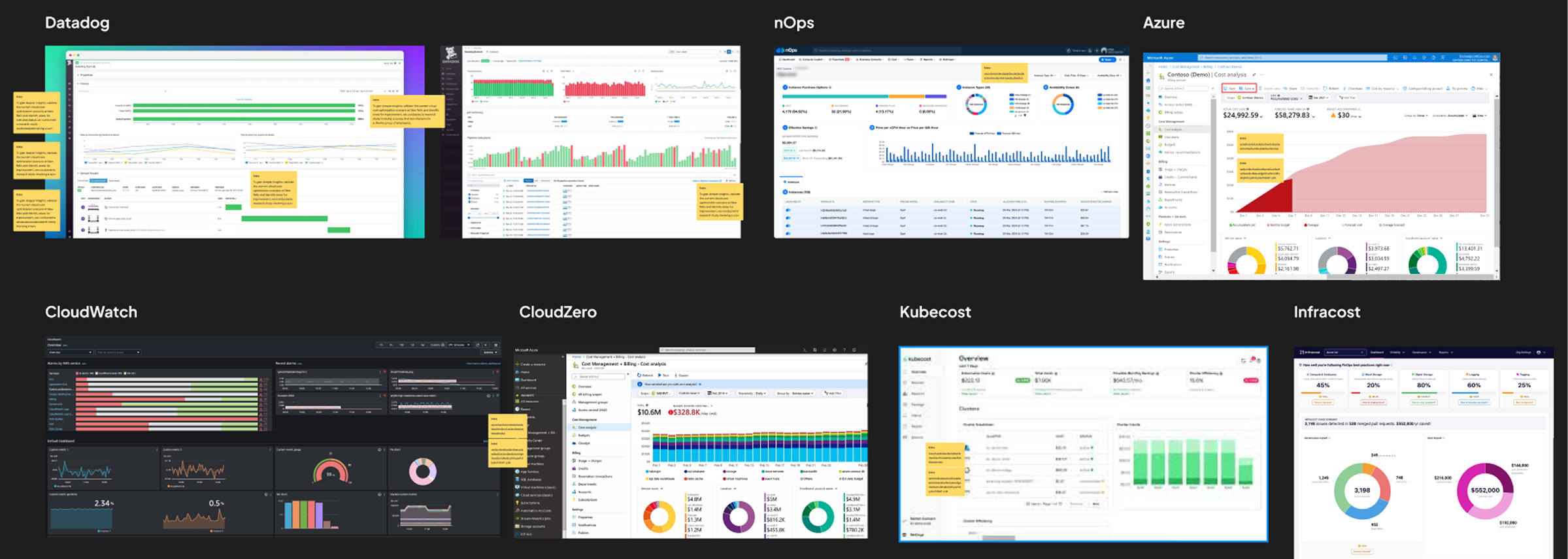Image resolution: width=1568 pixels, height=559 pixels.
Task: Select the Datadog section heading
Action: pos(77,23)
